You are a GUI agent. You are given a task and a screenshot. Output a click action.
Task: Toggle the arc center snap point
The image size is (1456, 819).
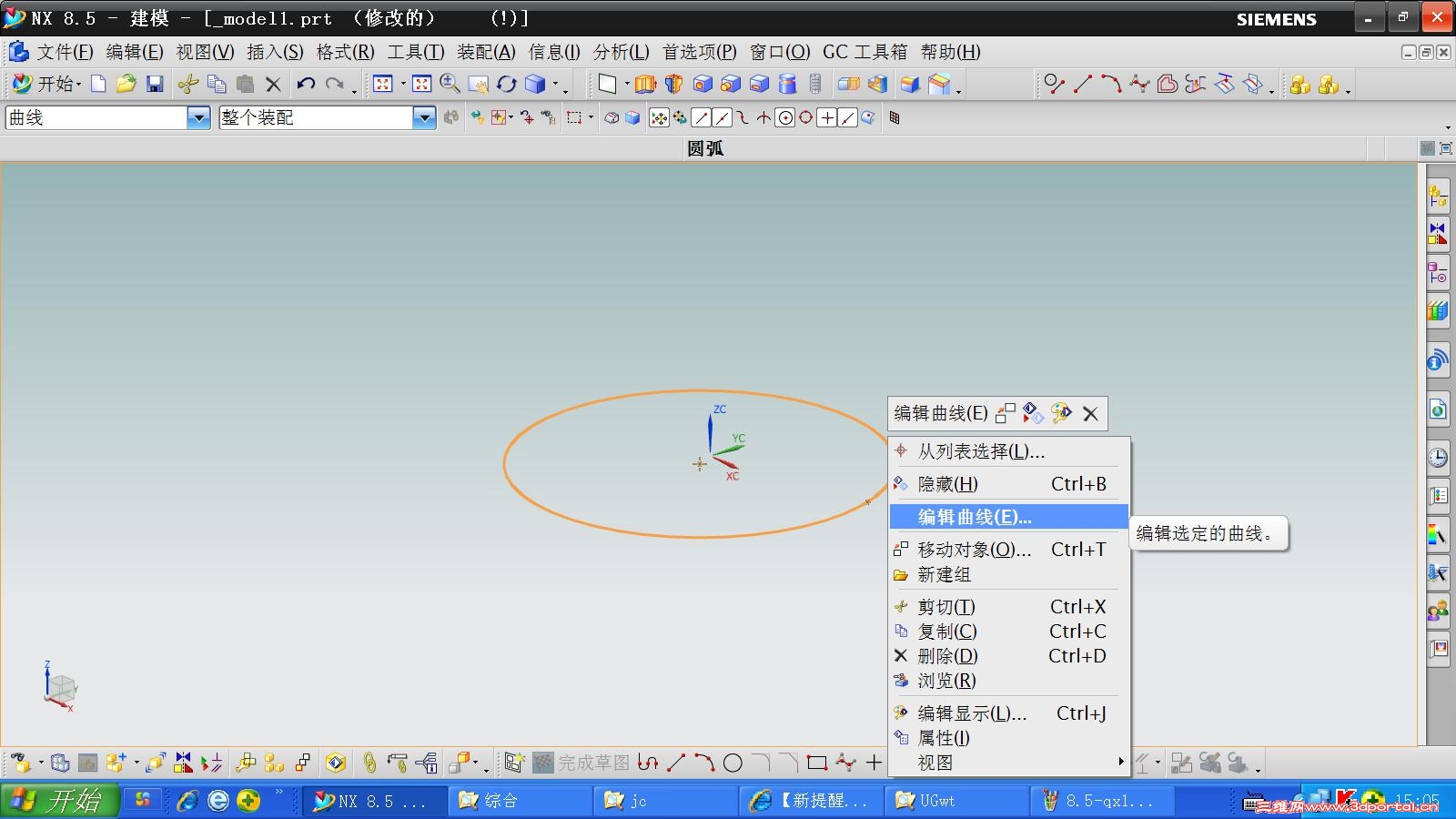point(785,117)
